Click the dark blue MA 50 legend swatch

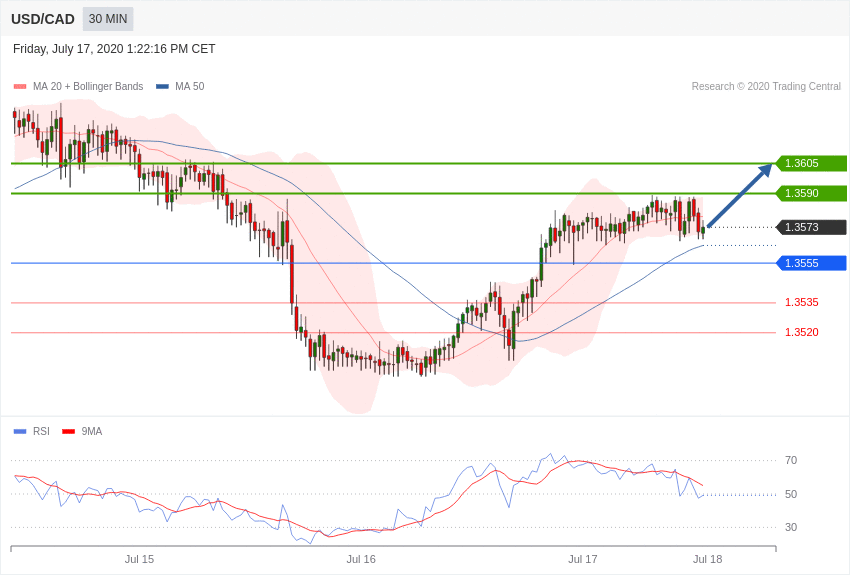pos(162,87)
